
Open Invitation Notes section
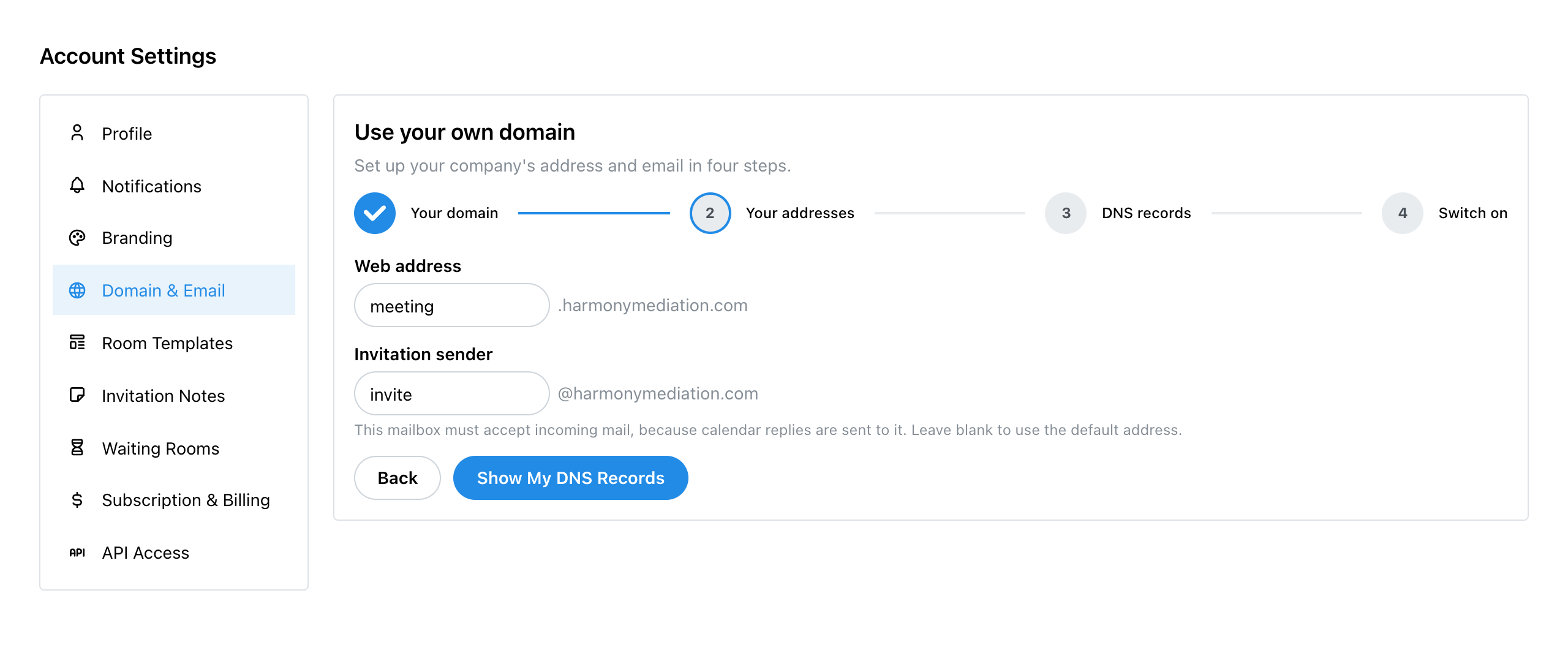pyautogui.click(x=174, y=395)
